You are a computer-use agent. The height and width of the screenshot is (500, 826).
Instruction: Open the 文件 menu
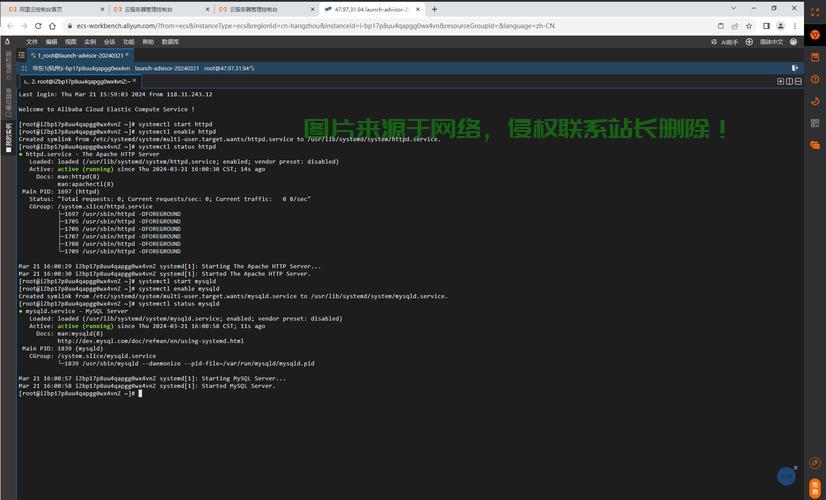click(x=32, y=42)
